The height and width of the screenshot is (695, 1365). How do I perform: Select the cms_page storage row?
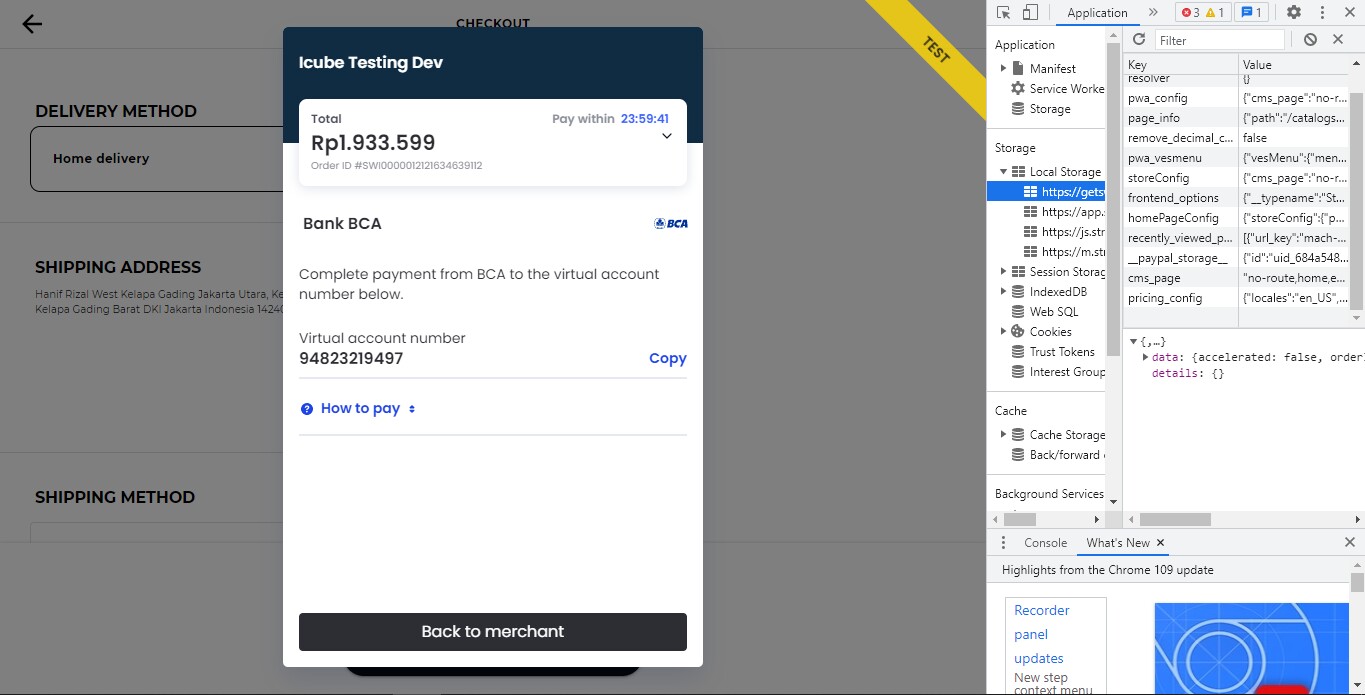point(1236,278)
